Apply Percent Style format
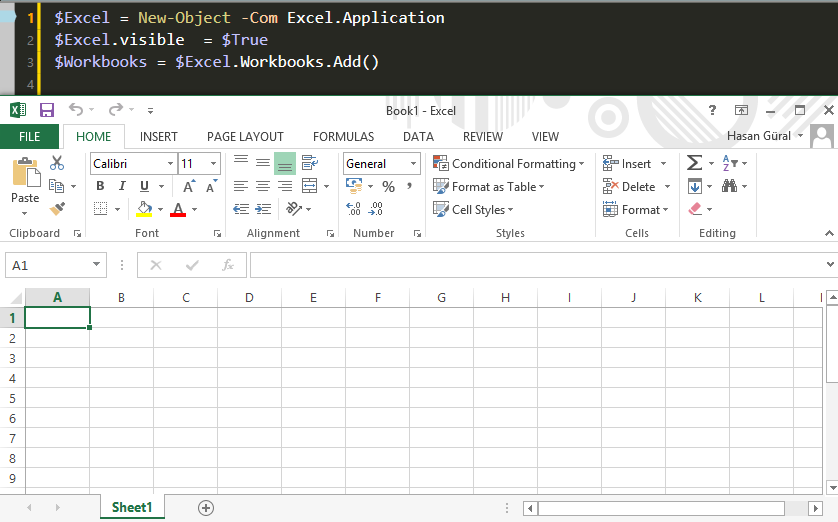The height and width of the screenshot is (522, 838). tap(389, 186)
